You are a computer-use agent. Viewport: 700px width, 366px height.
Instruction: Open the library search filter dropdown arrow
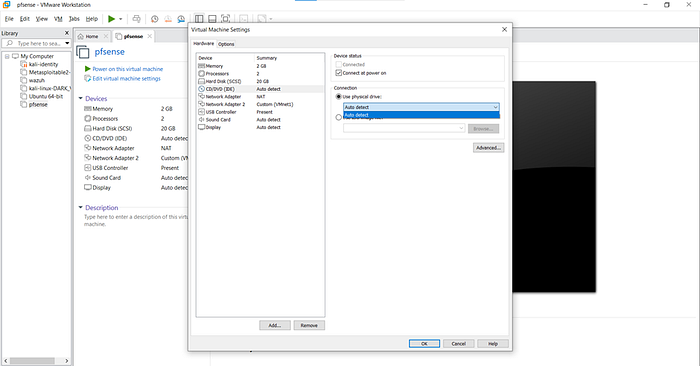tap(67, 43)
